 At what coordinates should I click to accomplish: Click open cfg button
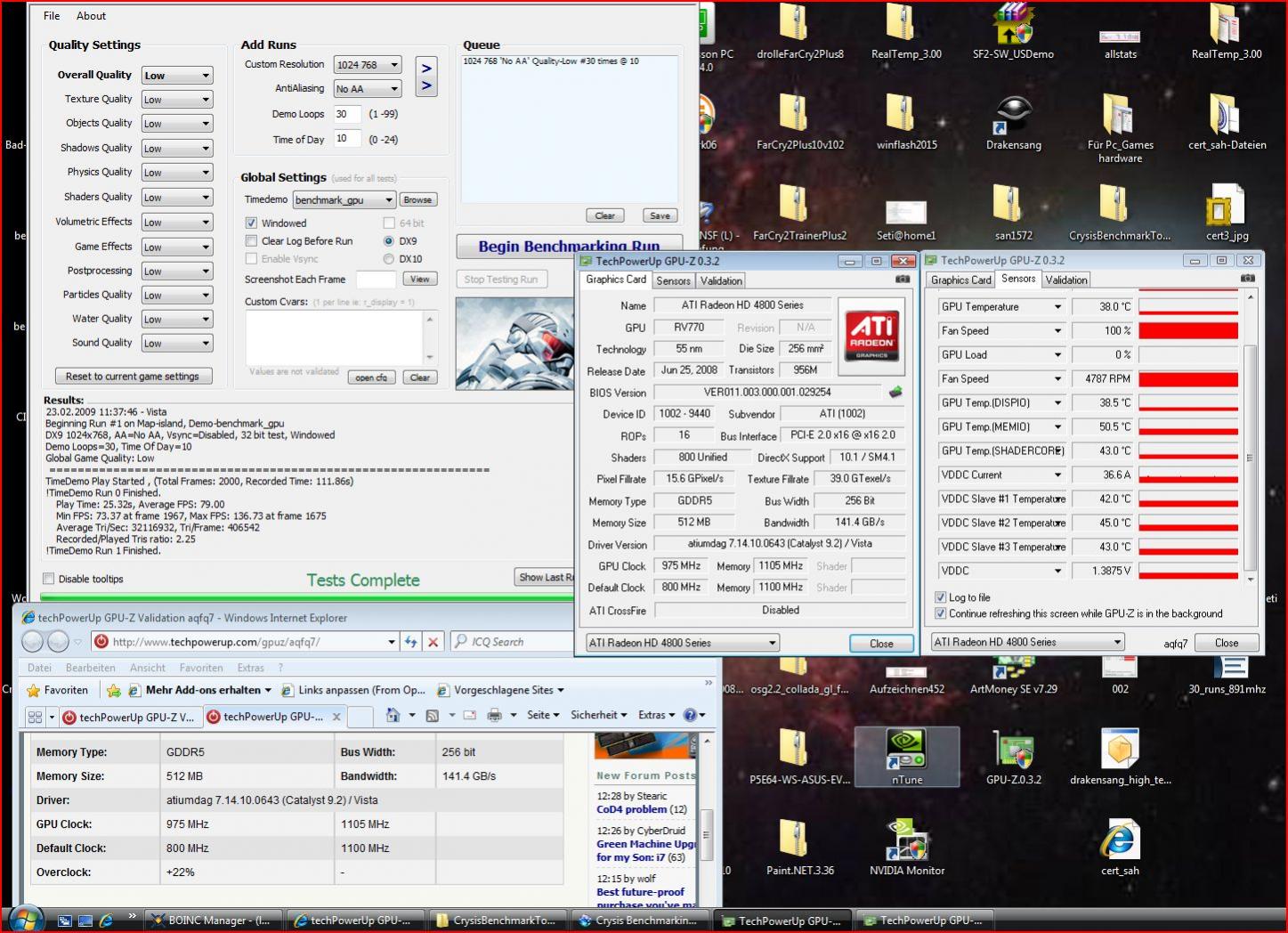[371, 377]
